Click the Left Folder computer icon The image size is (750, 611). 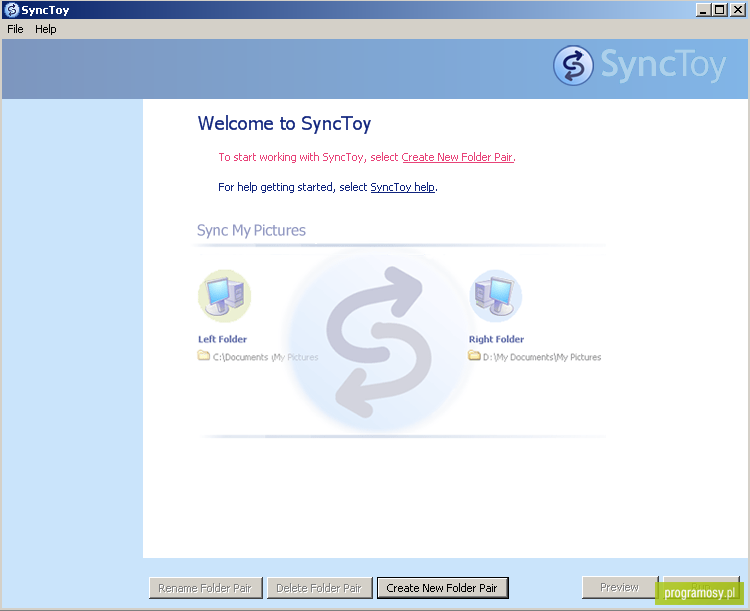[224, 296]
